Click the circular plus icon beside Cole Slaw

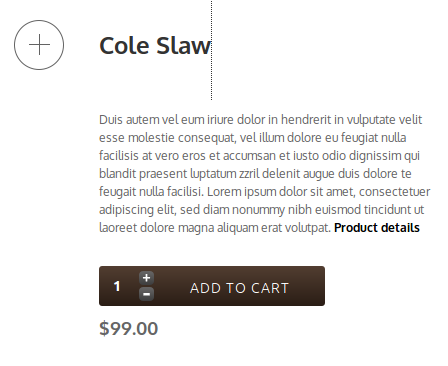(39, 45)
